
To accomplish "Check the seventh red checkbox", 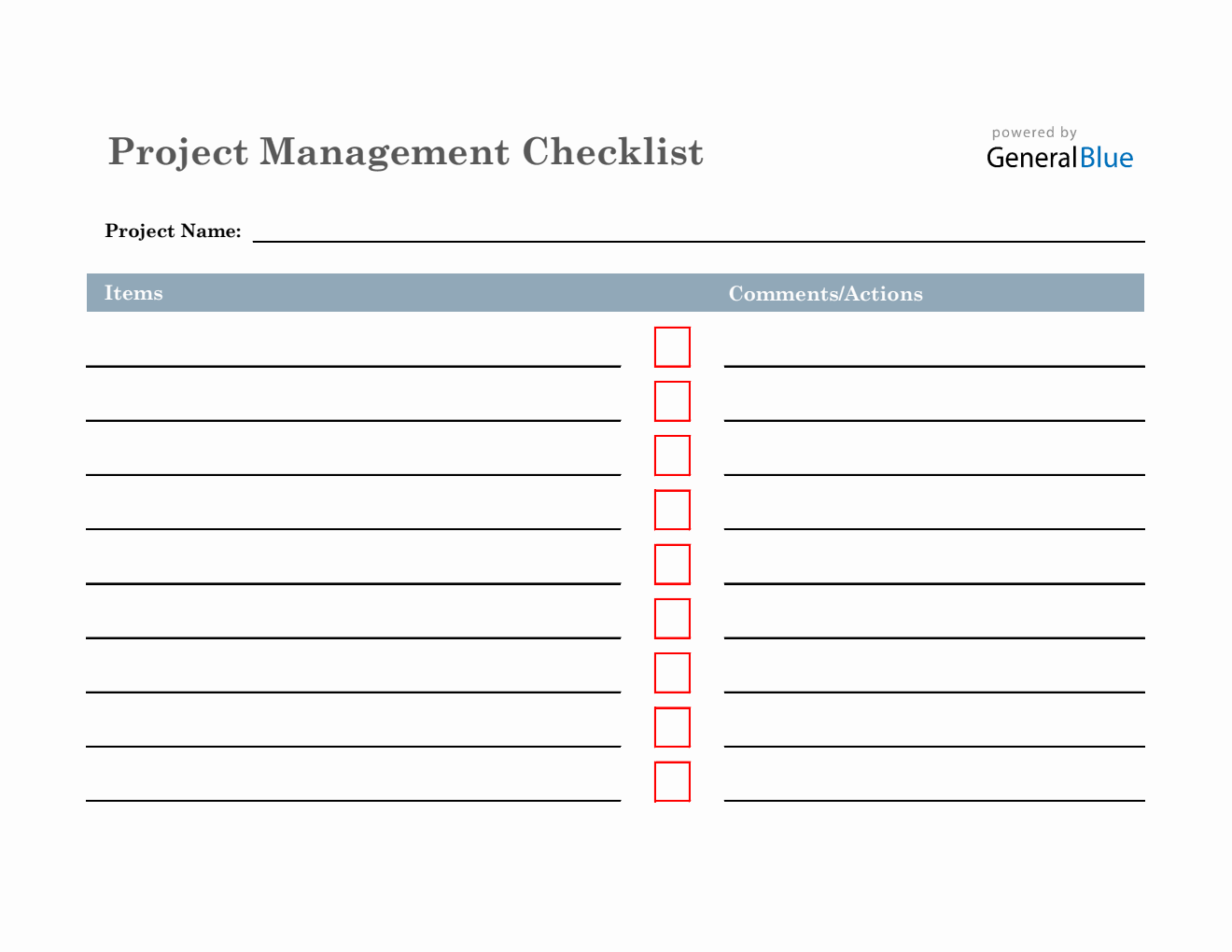I will [672, 672].
